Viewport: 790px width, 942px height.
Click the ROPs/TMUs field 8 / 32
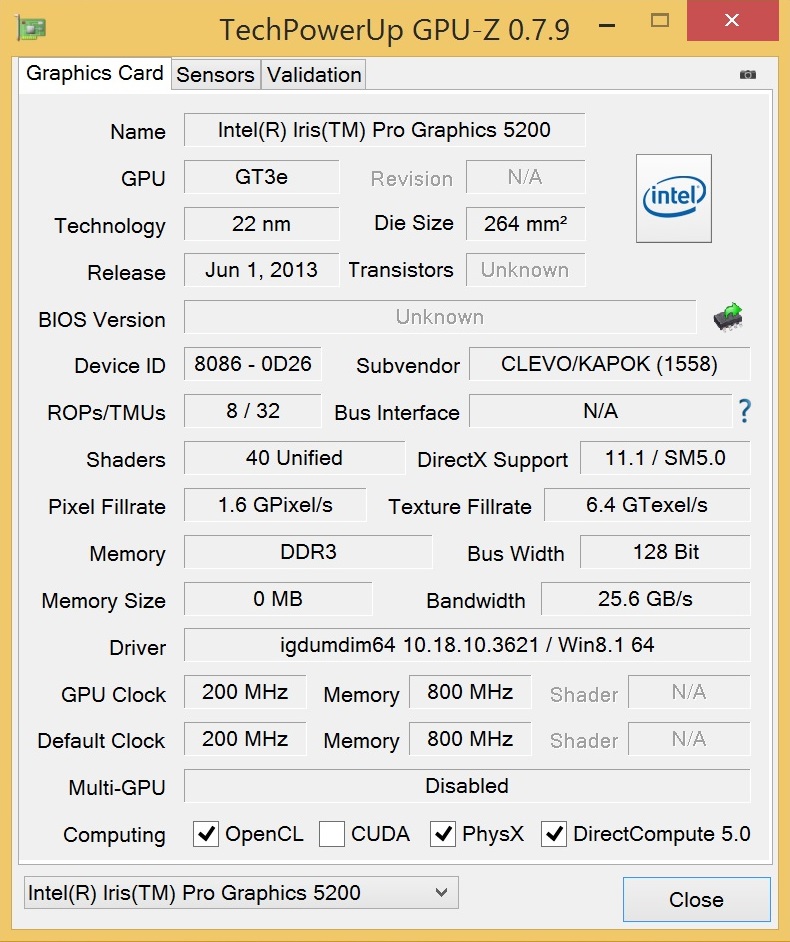252,411
